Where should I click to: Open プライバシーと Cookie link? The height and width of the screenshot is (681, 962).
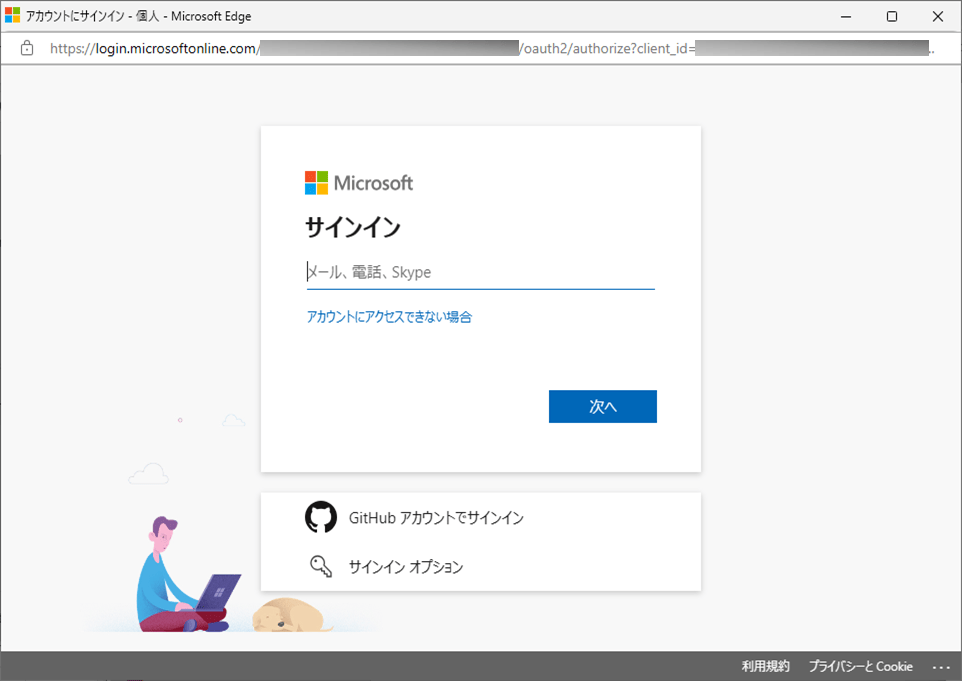[861, 666]
